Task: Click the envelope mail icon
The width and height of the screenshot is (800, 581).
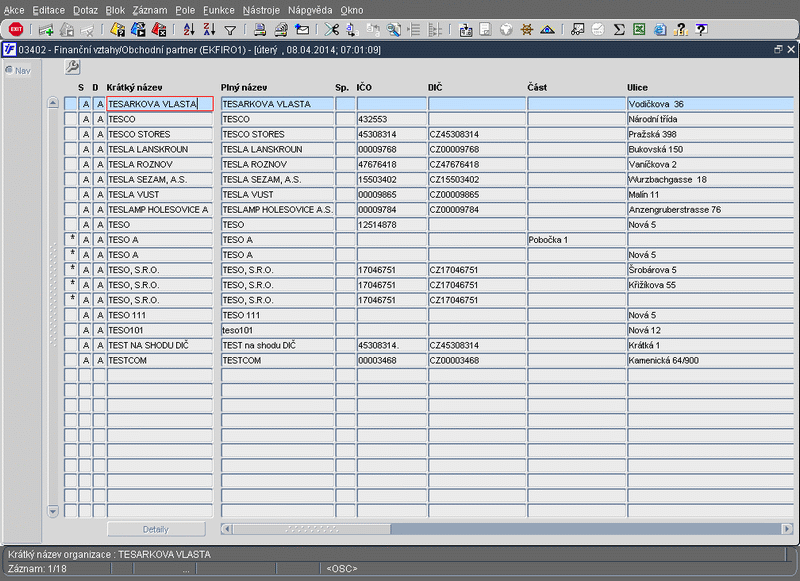Action: [302, 30]
